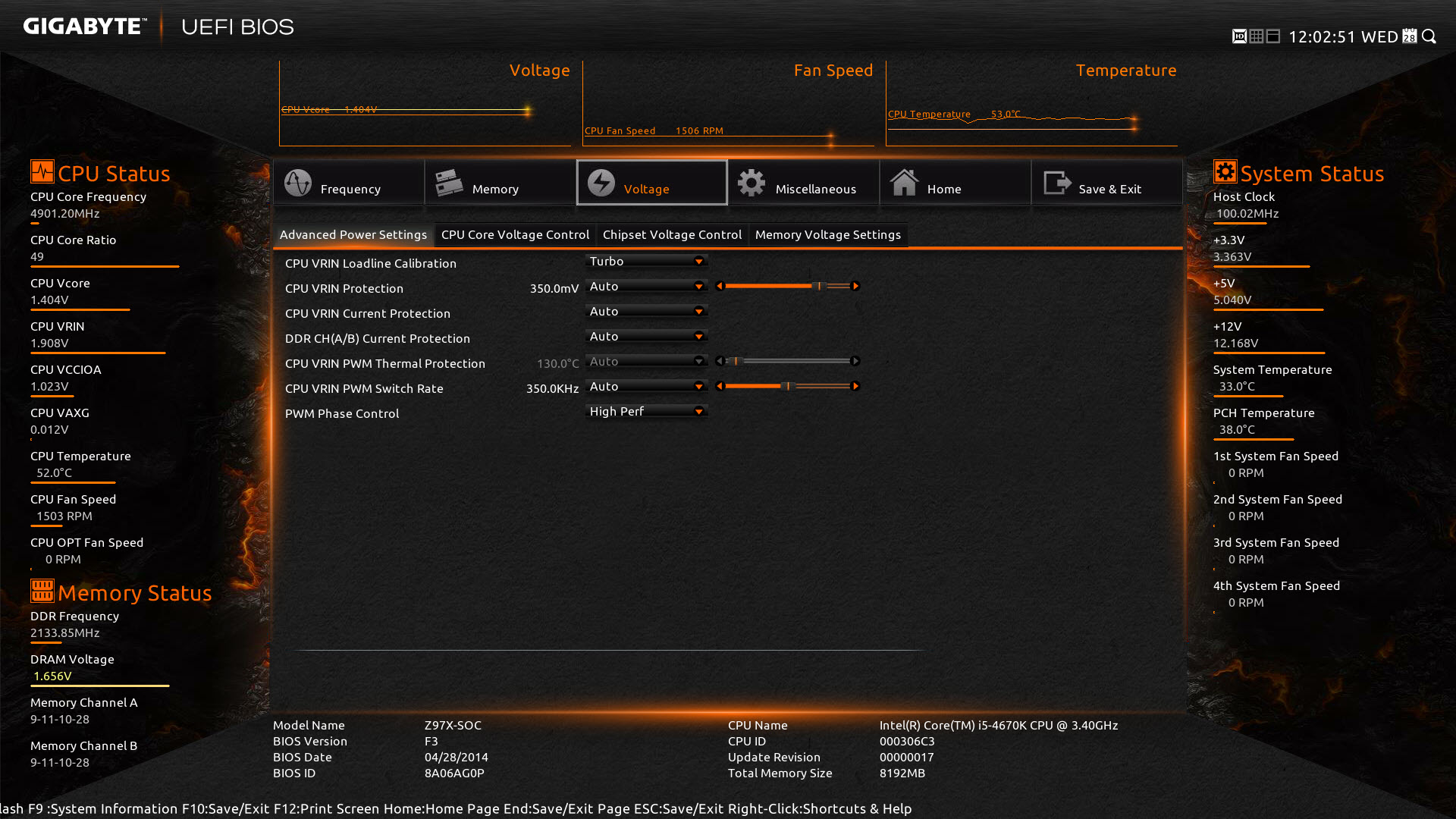Increase CPU VRIN Protection with right arrow

tap(855, 286)
